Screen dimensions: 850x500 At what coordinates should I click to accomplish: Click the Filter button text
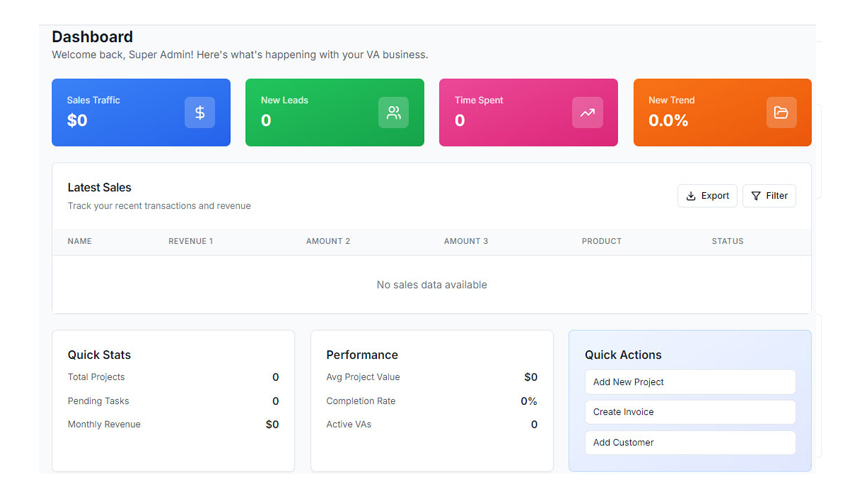point(776,196)
